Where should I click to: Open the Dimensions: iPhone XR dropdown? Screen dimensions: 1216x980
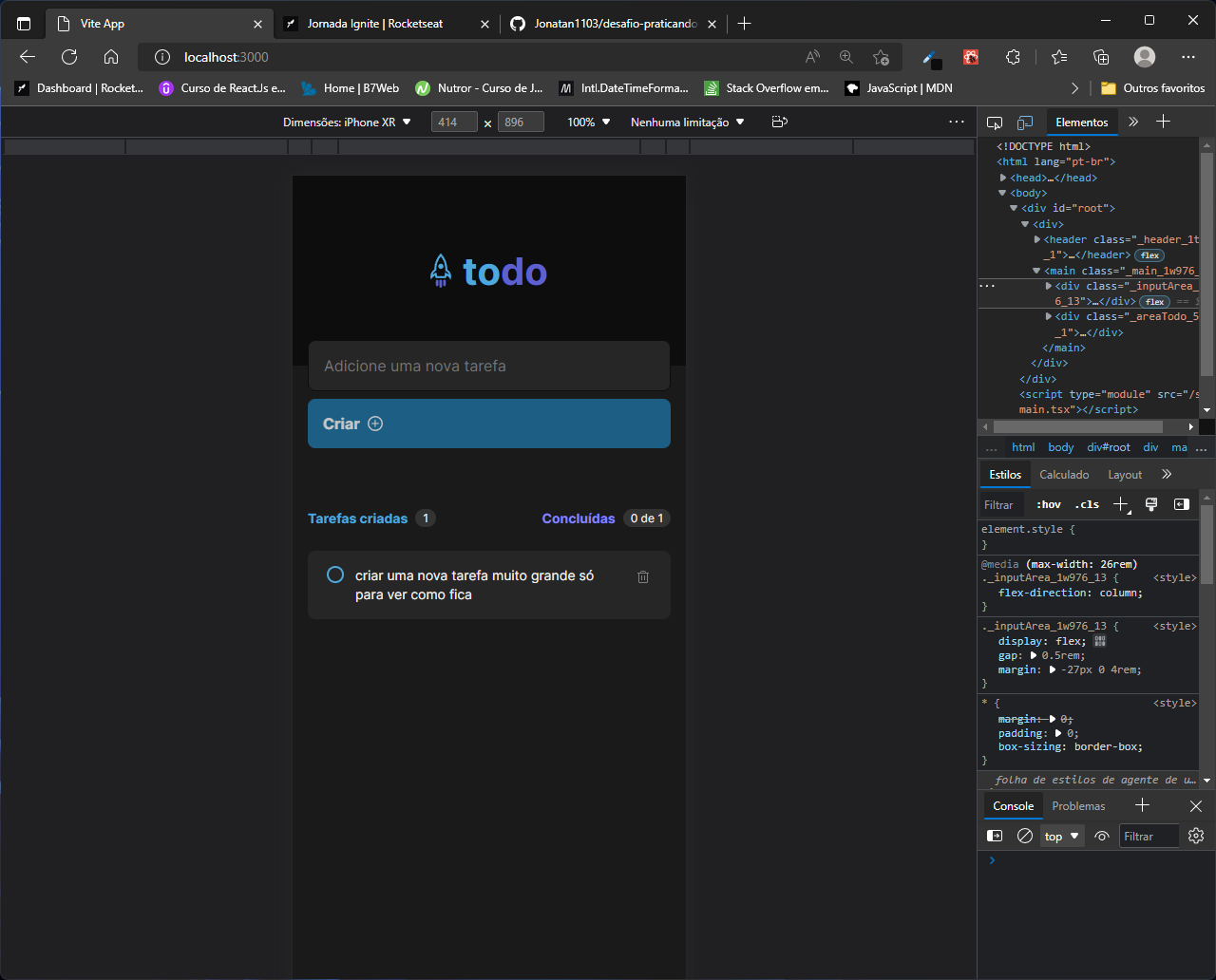346,122
